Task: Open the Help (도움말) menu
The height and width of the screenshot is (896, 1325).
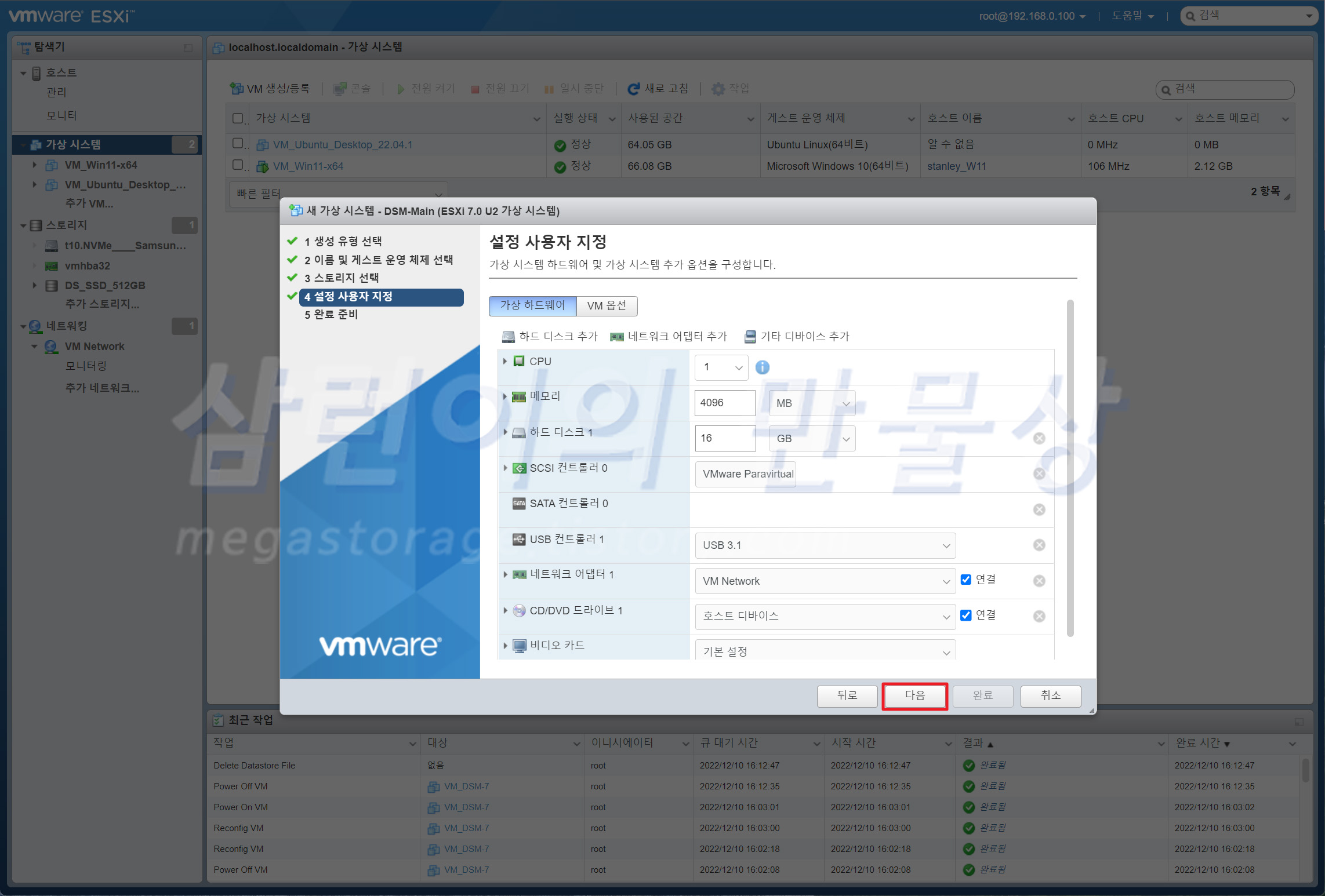Action: coord(1132,16)
